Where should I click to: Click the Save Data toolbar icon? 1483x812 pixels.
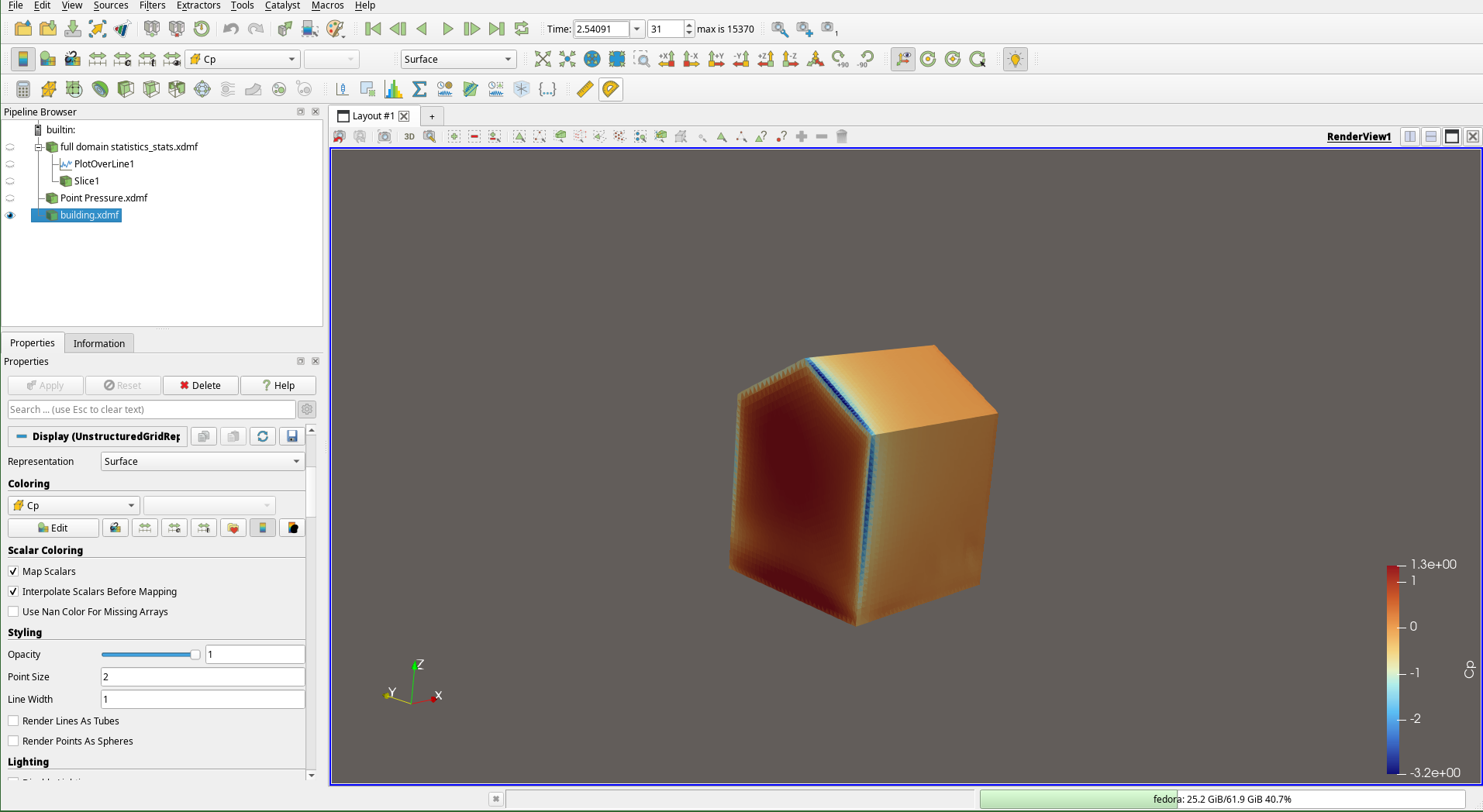73,29
